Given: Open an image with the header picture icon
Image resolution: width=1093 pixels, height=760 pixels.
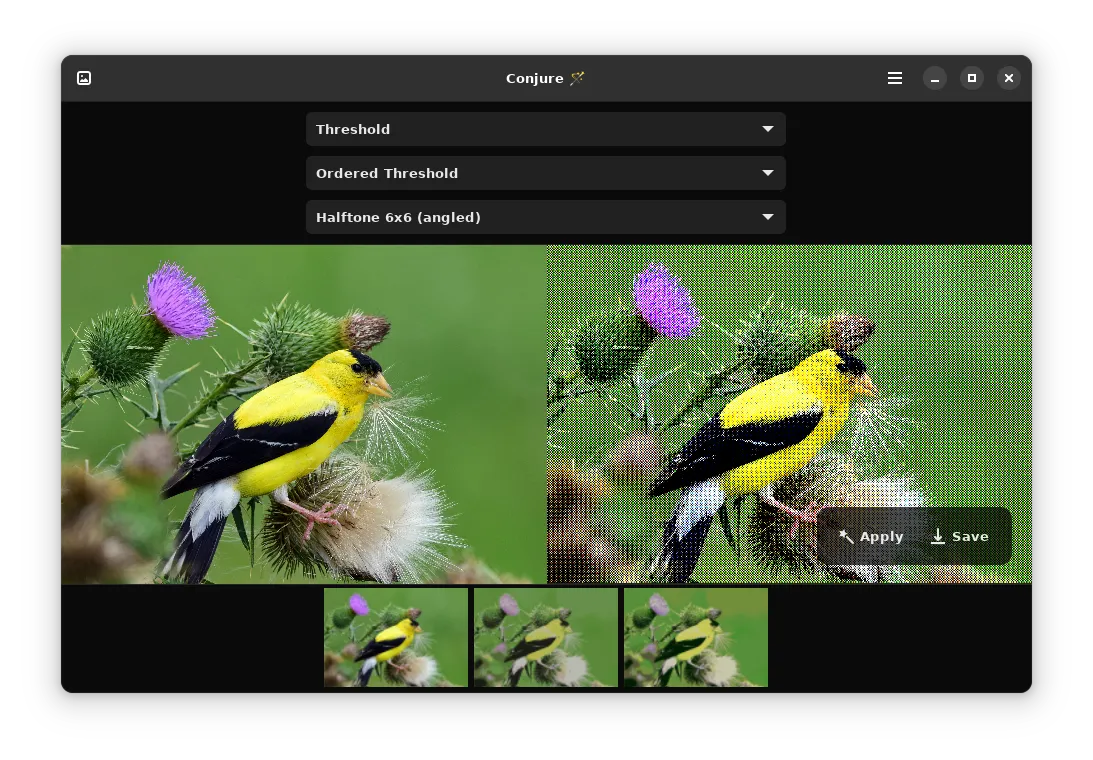Looking at the screenshot, I should coord(84,78).
